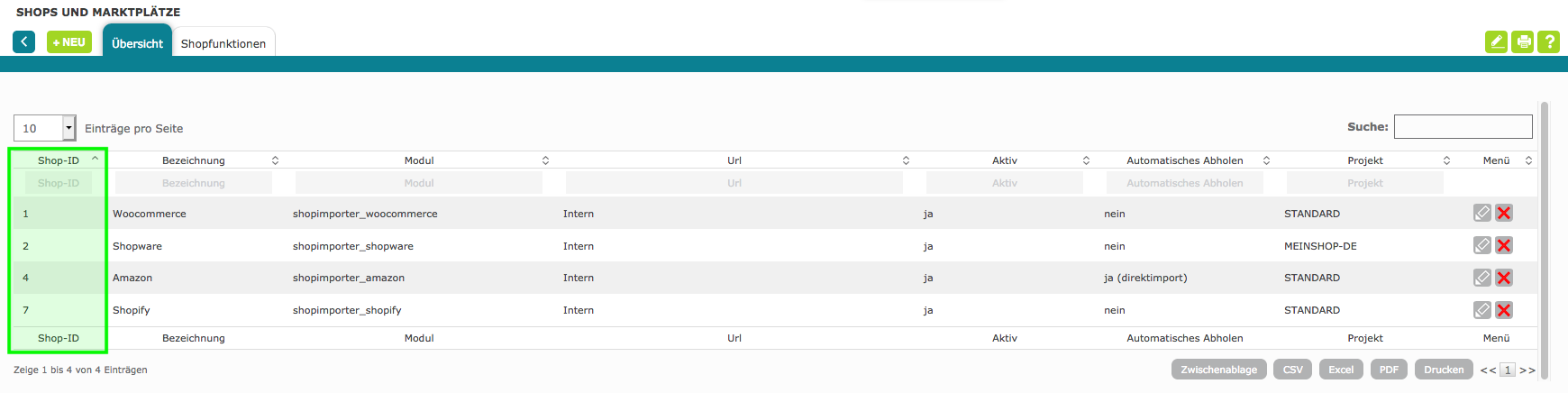Open edit icon for Amazon row

pos(1481,278)
